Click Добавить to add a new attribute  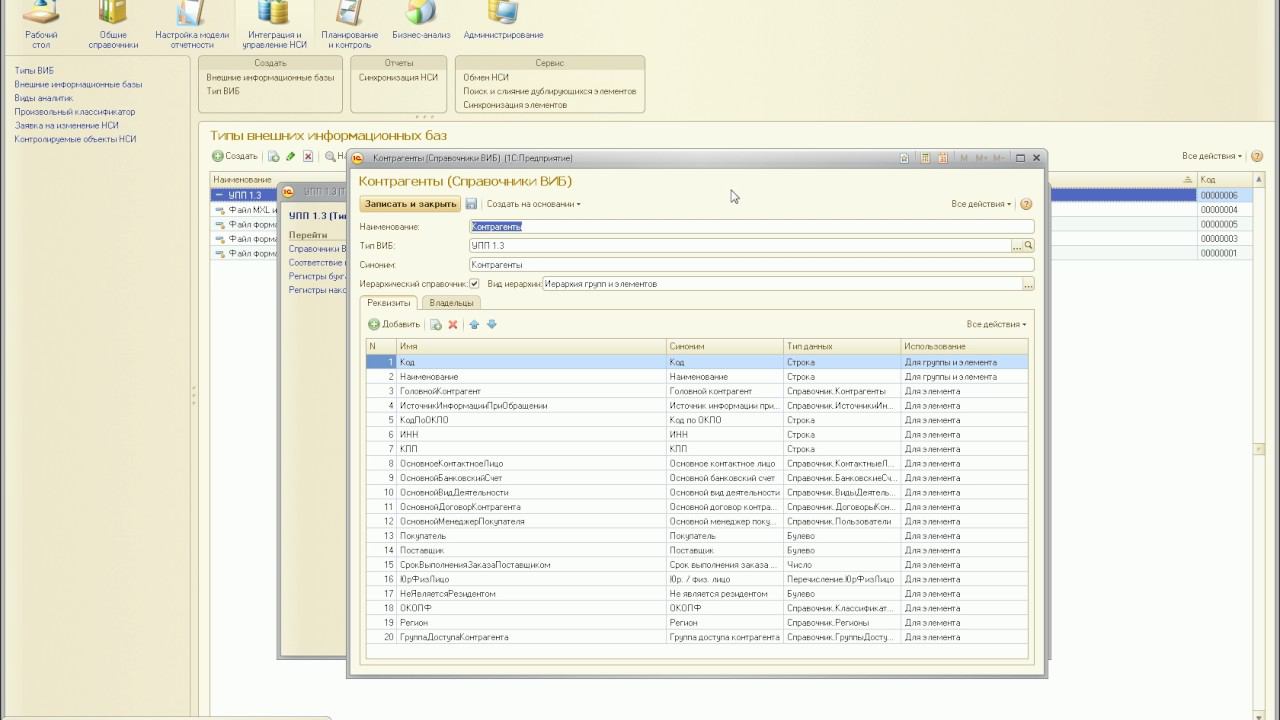pyautogui.click(x=394, y=324)
